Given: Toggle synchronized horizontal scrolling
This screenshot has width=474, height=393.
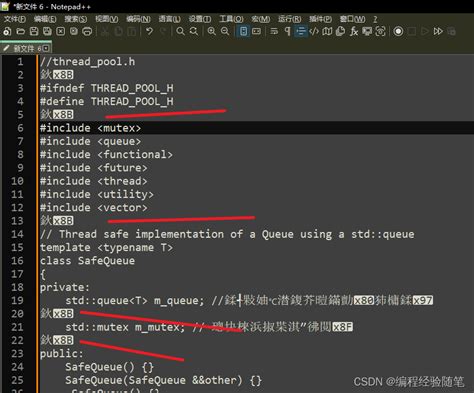Looking at the screenshot, I should click(257, 31).
